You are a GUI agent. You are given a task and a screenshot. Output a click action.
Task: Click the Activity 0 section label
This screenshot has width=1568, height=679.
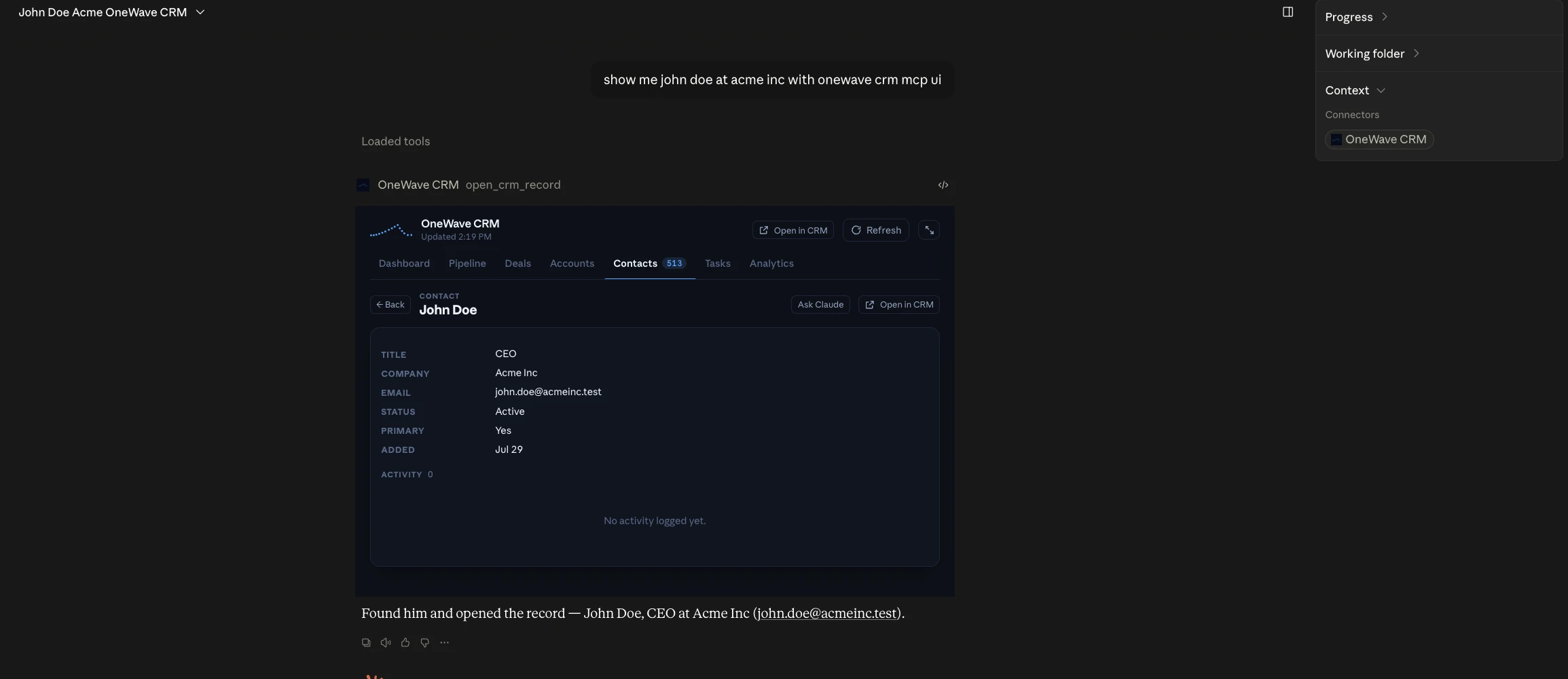(407, 475)
